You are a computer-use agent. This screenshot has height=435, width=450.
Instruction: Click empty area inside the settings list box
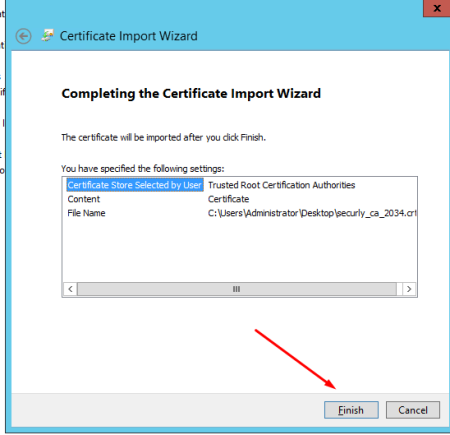tap(239, 250)
